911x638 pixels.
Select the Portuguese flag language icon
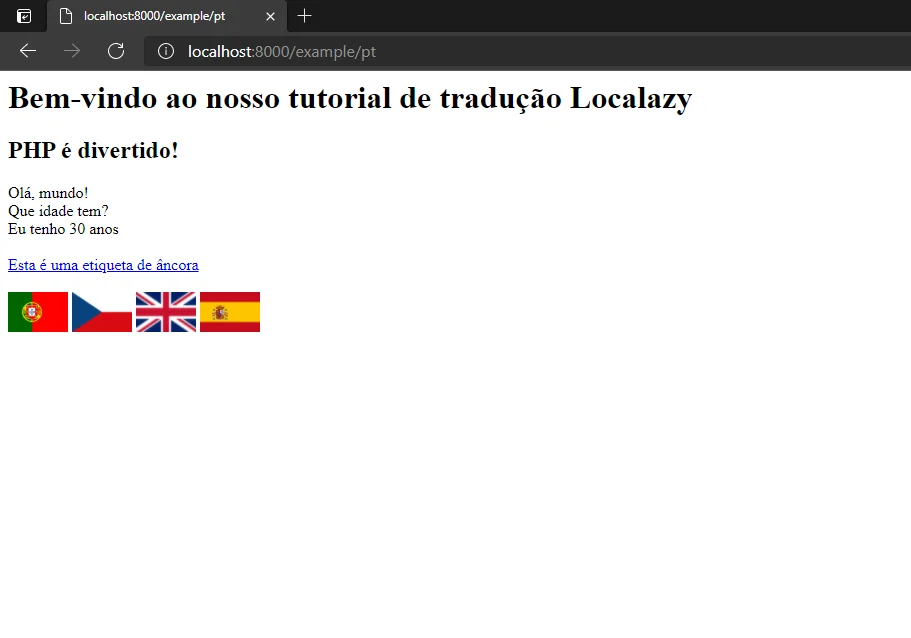point(37,311)
